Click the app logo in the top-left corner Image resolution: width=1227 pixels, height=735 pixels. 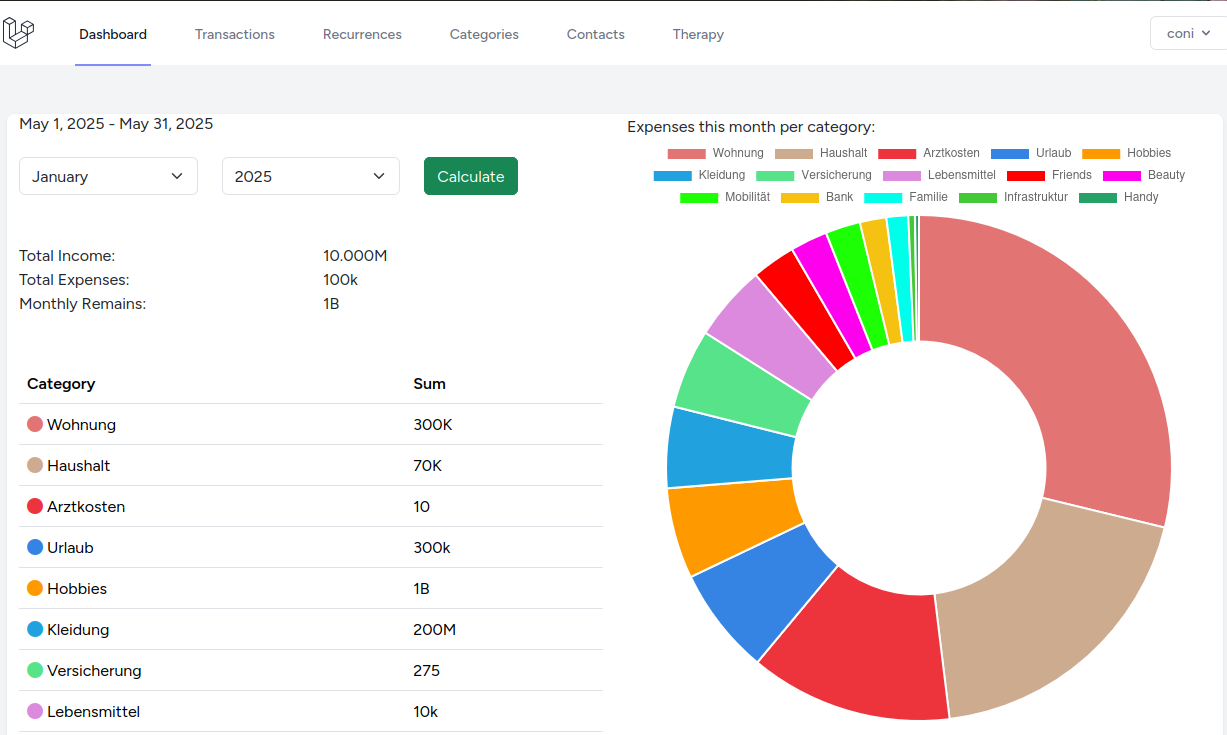(x=18, y=32)
